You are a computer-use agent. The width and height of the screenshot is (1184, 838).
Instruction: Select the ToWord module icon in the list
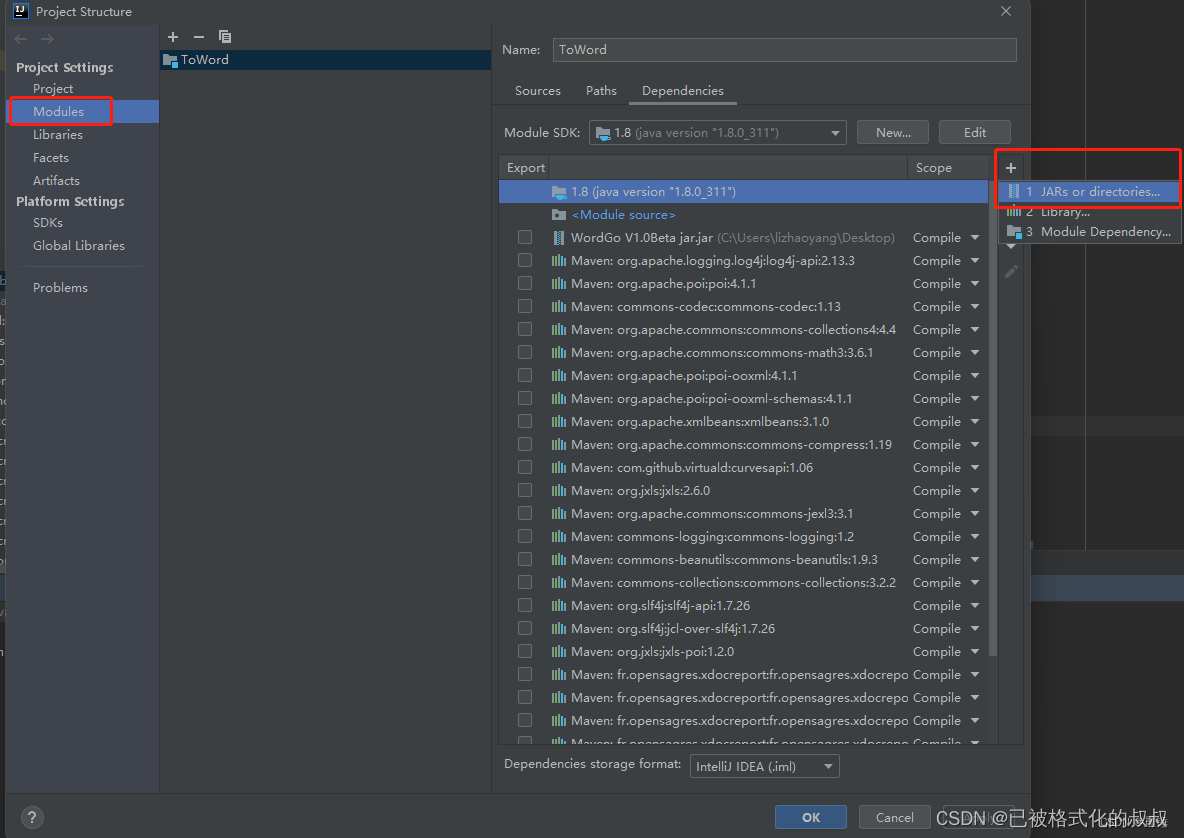172,59
